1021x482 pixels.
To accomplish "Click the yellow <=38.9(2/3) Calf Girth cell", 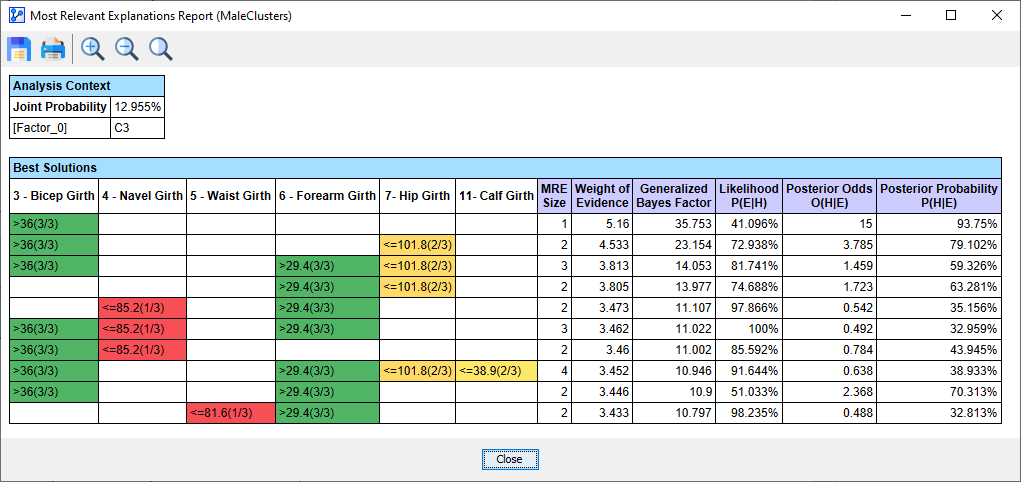I will pyautogui.click(x=496, y=371).
